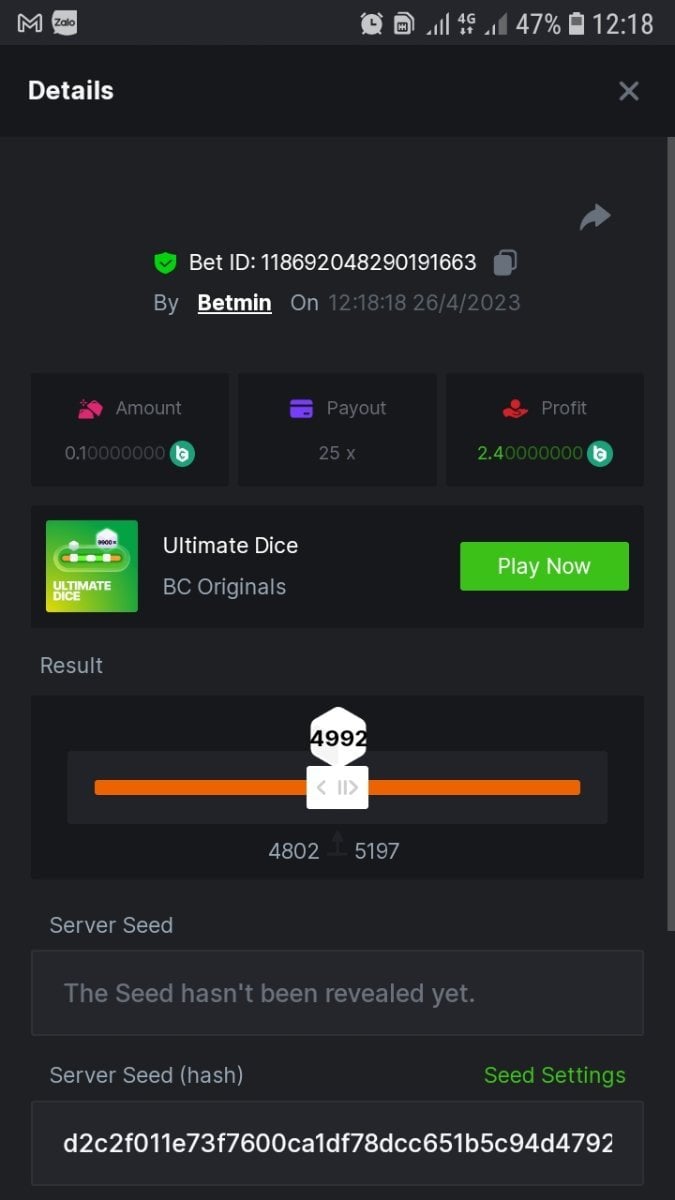Click the red Profit hand icon
This screenshot has width=675, height=1200.
(515, 408)
